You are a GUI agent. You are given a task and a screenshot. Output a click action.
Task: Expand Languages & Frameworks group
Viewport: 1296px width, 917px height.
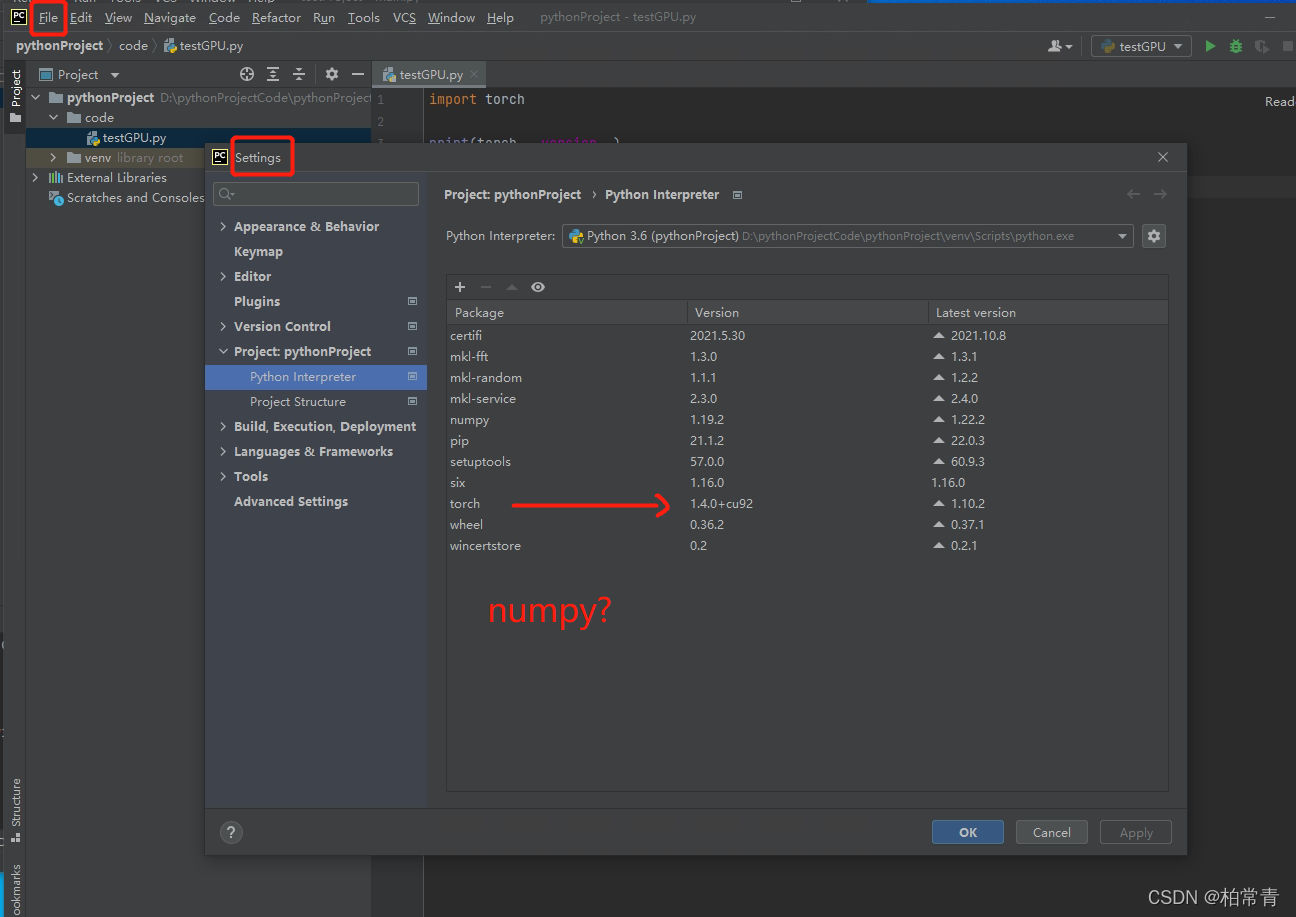point(223,452)
